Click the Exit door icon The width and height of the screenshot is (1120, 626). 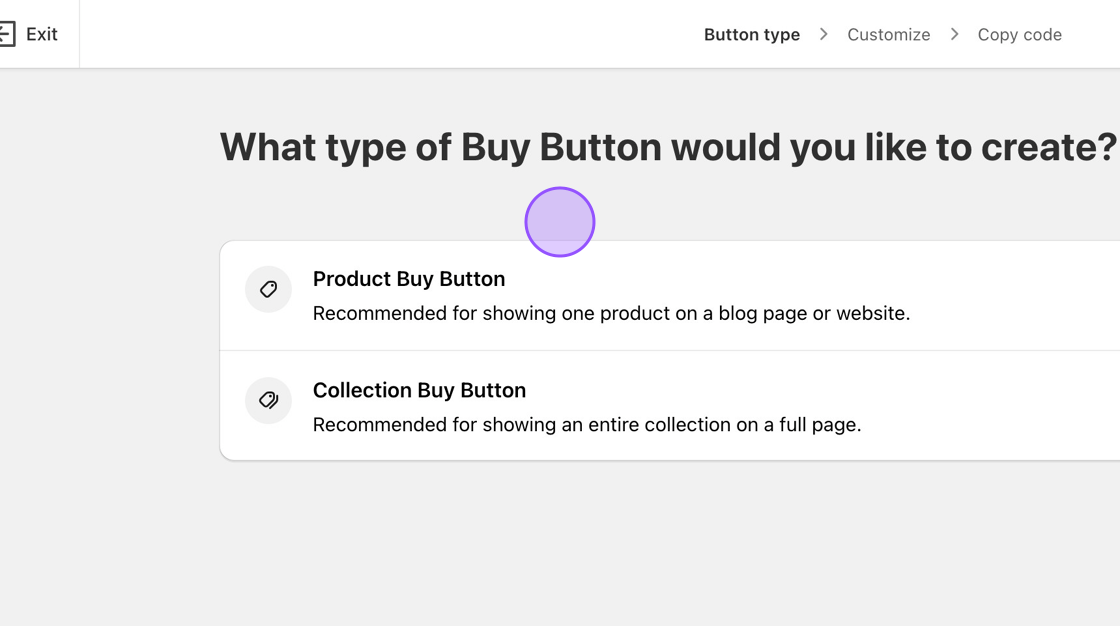tap(7, 34)
